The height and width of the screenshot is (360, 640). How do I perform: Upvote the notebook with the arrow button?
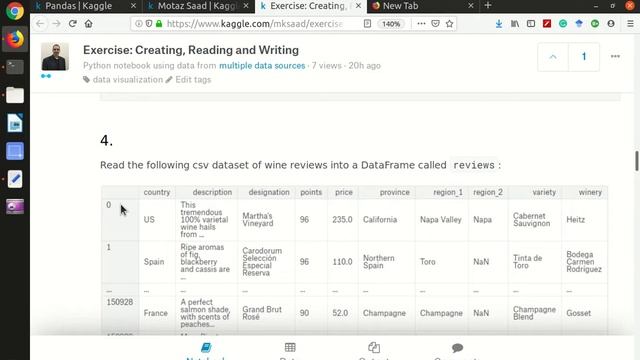tap(553, 57)
